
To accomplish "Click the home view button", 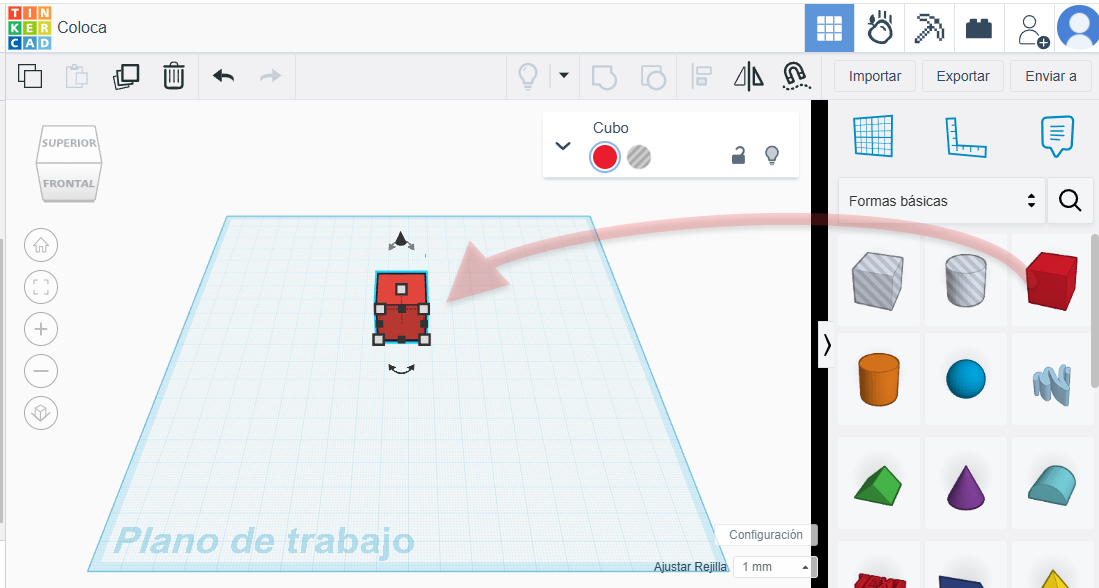I will 41,245.
